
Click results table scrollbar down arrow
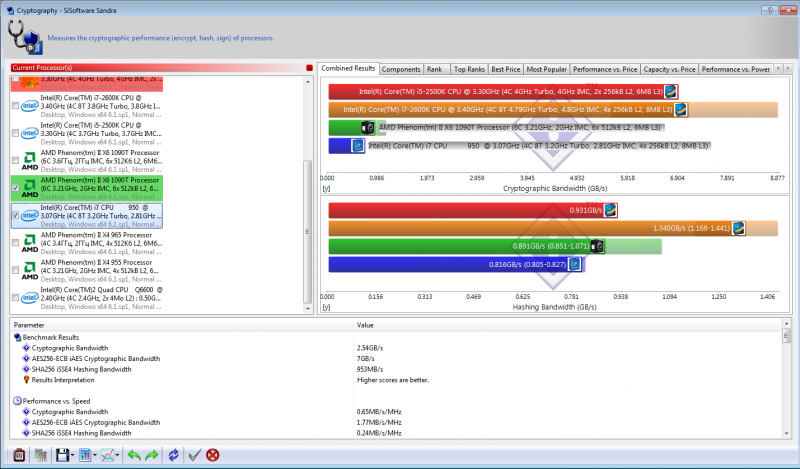coord(786,433)
